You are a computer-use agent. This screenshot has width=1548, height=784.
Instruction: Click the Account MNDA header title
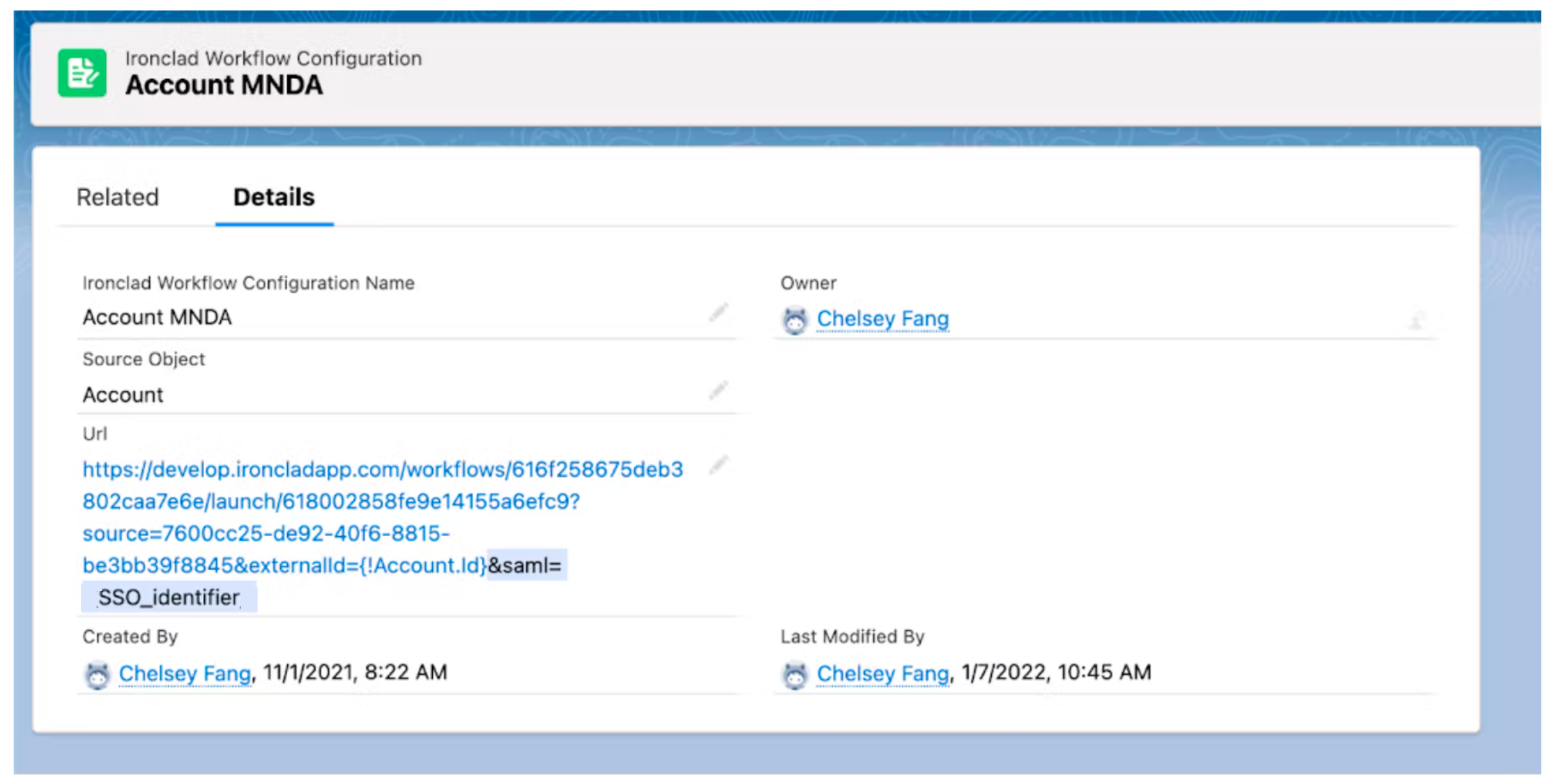pyautogui.click(x=224, y=85)
